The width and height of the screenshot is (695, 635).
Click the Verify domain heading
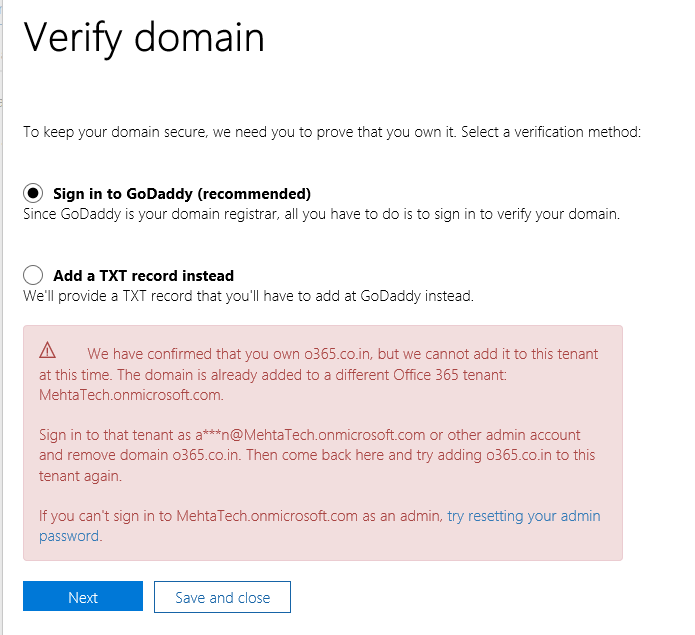144,38
